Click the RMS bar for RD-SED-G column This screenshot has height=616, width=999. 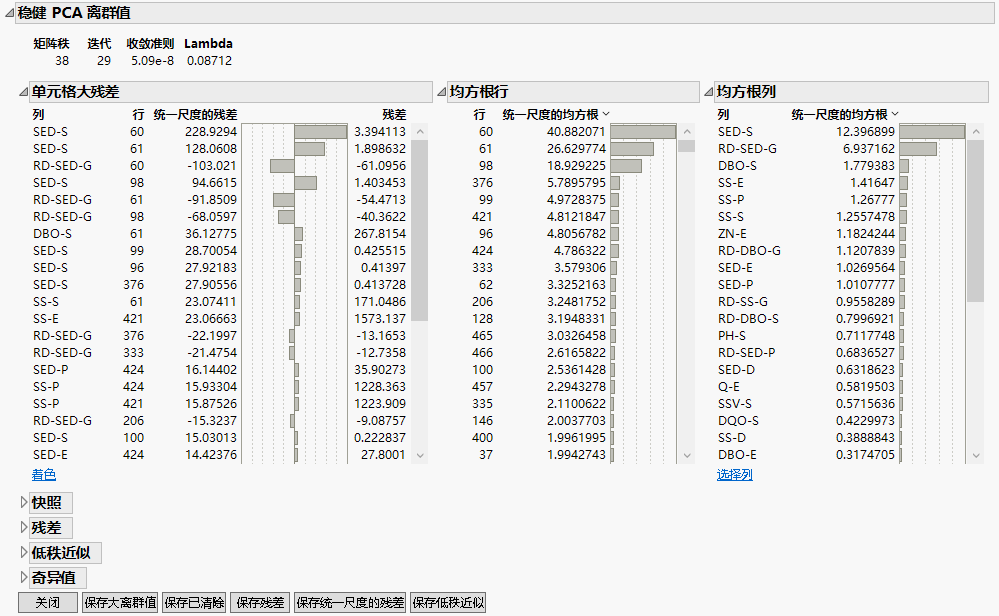(918, 148)
